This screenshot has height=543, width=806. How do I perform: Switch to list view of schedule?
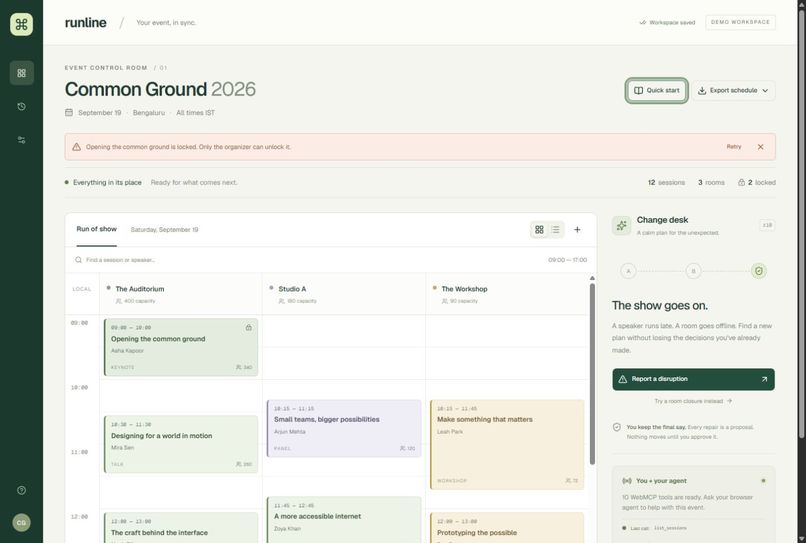(x=556, y=230)
